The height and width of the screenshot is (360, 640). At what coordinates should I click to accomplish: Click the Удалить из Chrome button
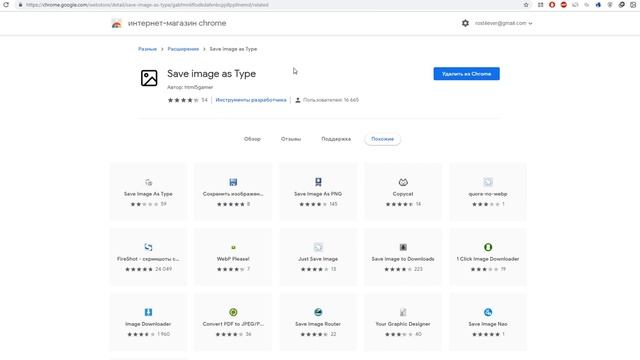point(466,73)
